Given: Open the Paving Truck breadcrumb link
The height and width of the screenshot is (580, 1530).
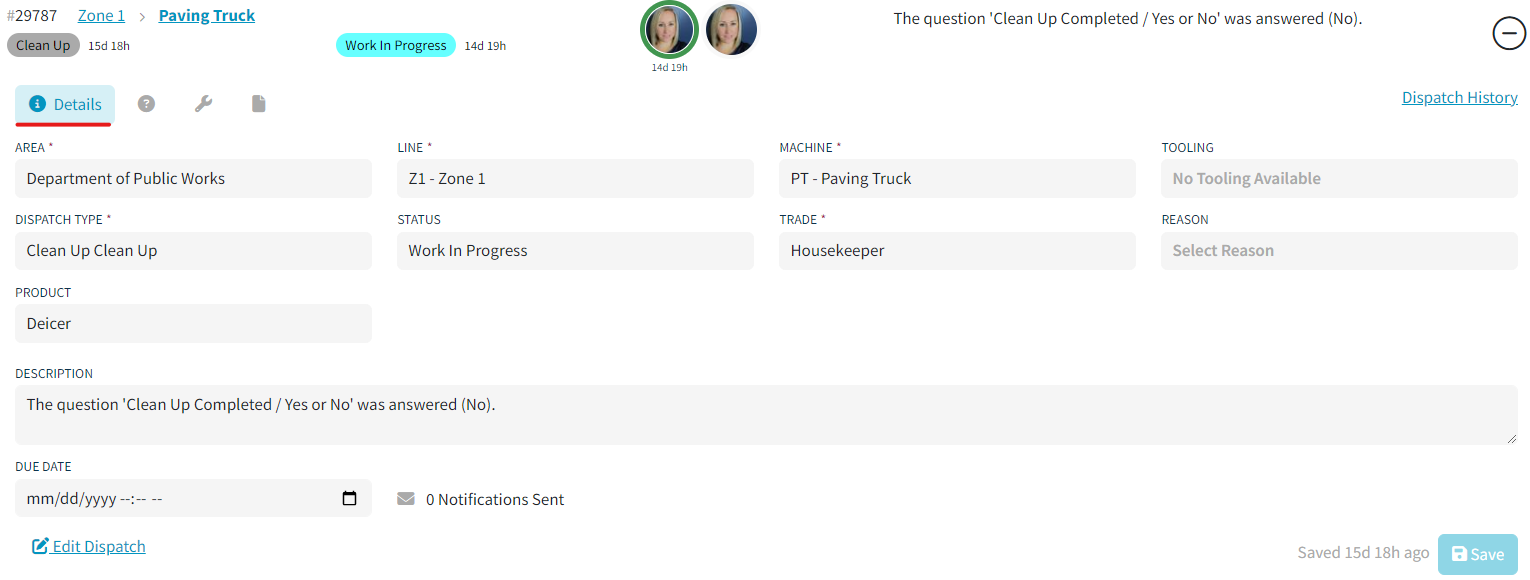Looking at the screenshot, I should point(207,16).
